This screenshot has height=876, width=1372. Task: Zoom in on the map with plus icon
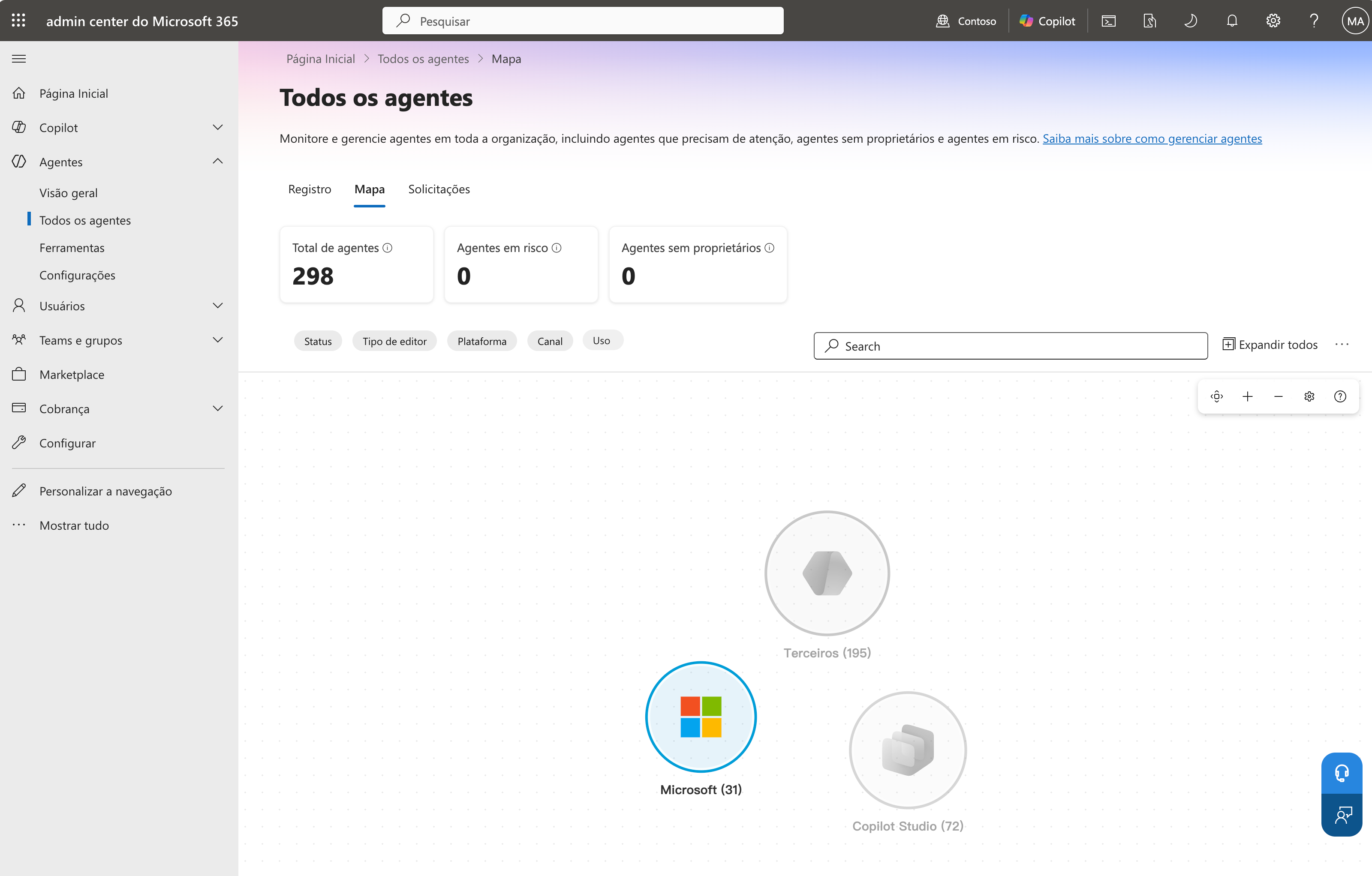[1247, 396]
